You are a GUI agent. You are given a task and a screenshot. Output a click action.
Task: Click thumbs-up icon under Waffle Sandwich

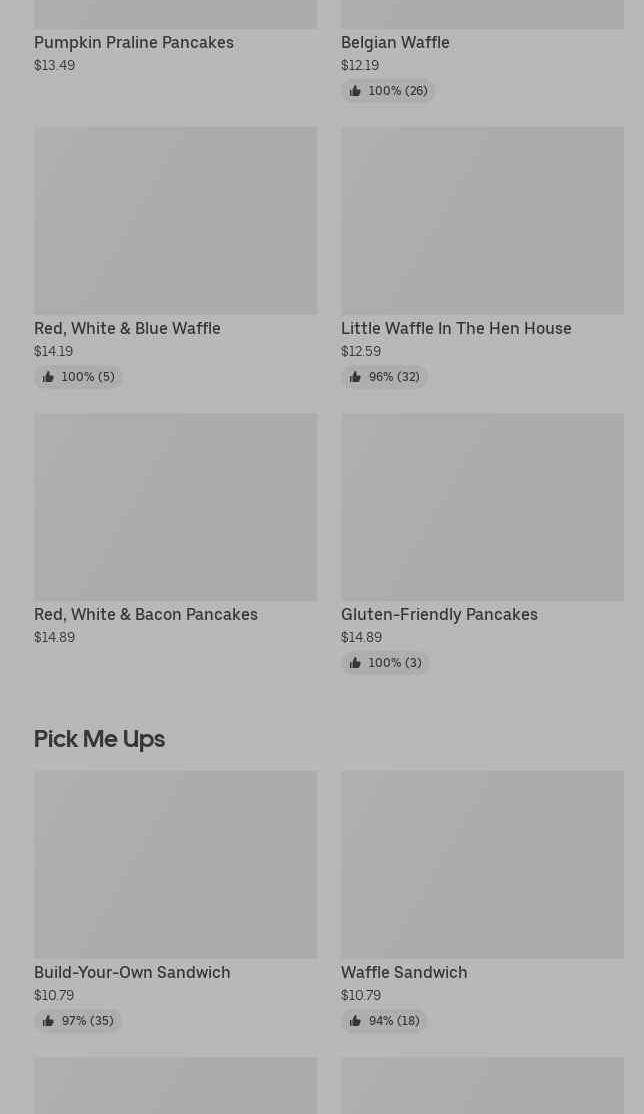[x=355, y=1021]
